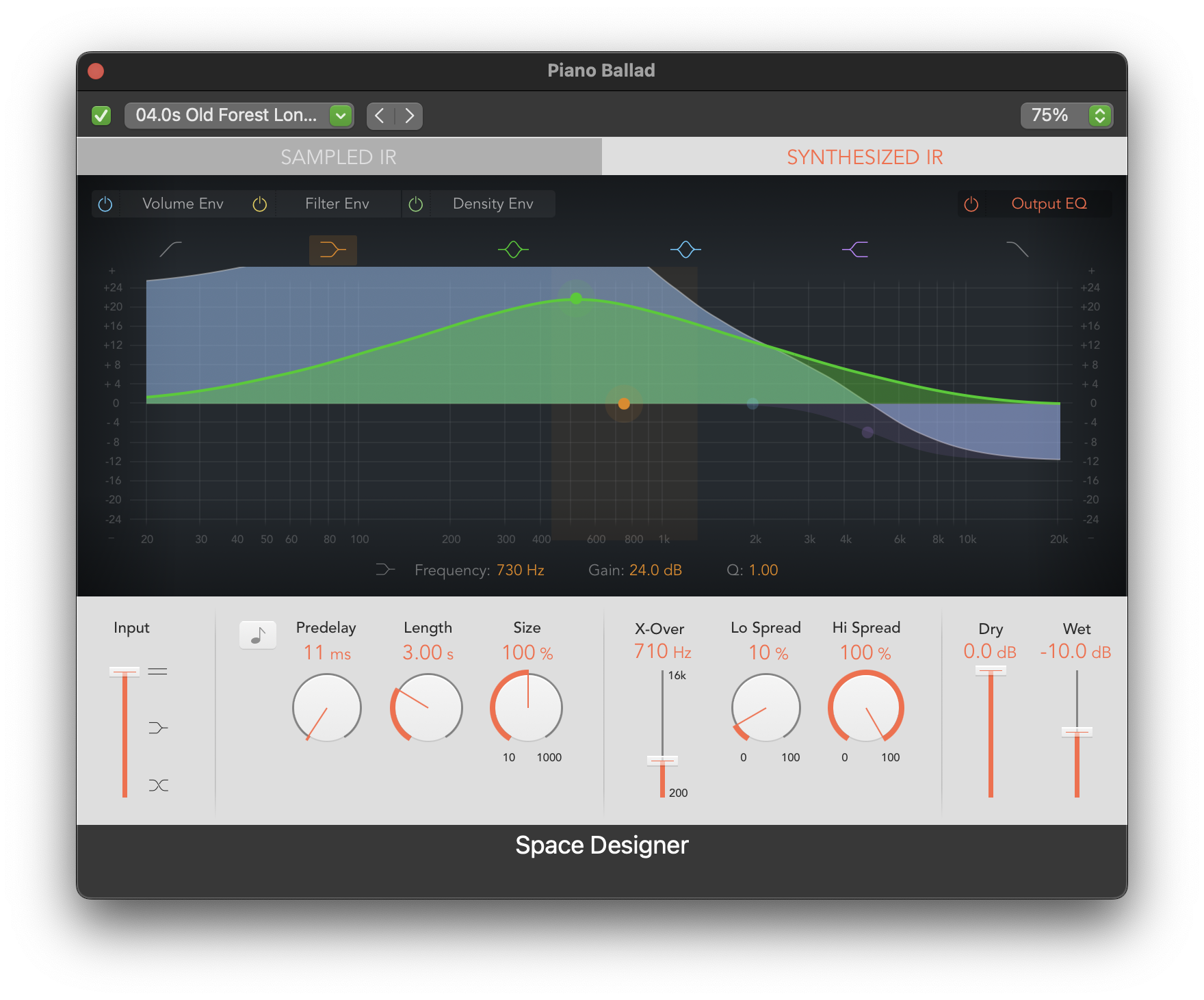Select the purple high shelf band icon
The width and height of the screenshot is (1204, 1000).
click(855, 250)
